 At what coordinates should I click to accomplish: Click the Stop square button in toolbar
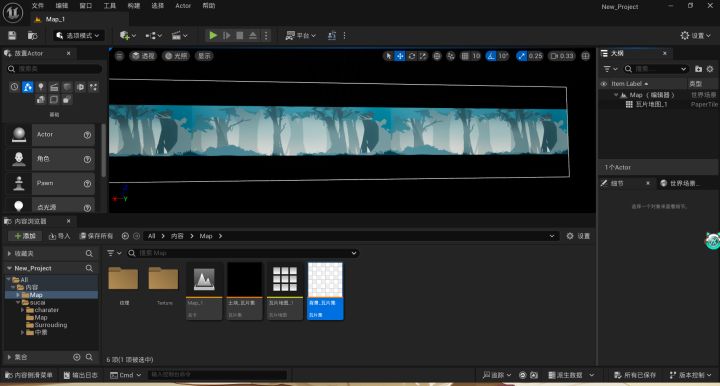click(239, 35)
